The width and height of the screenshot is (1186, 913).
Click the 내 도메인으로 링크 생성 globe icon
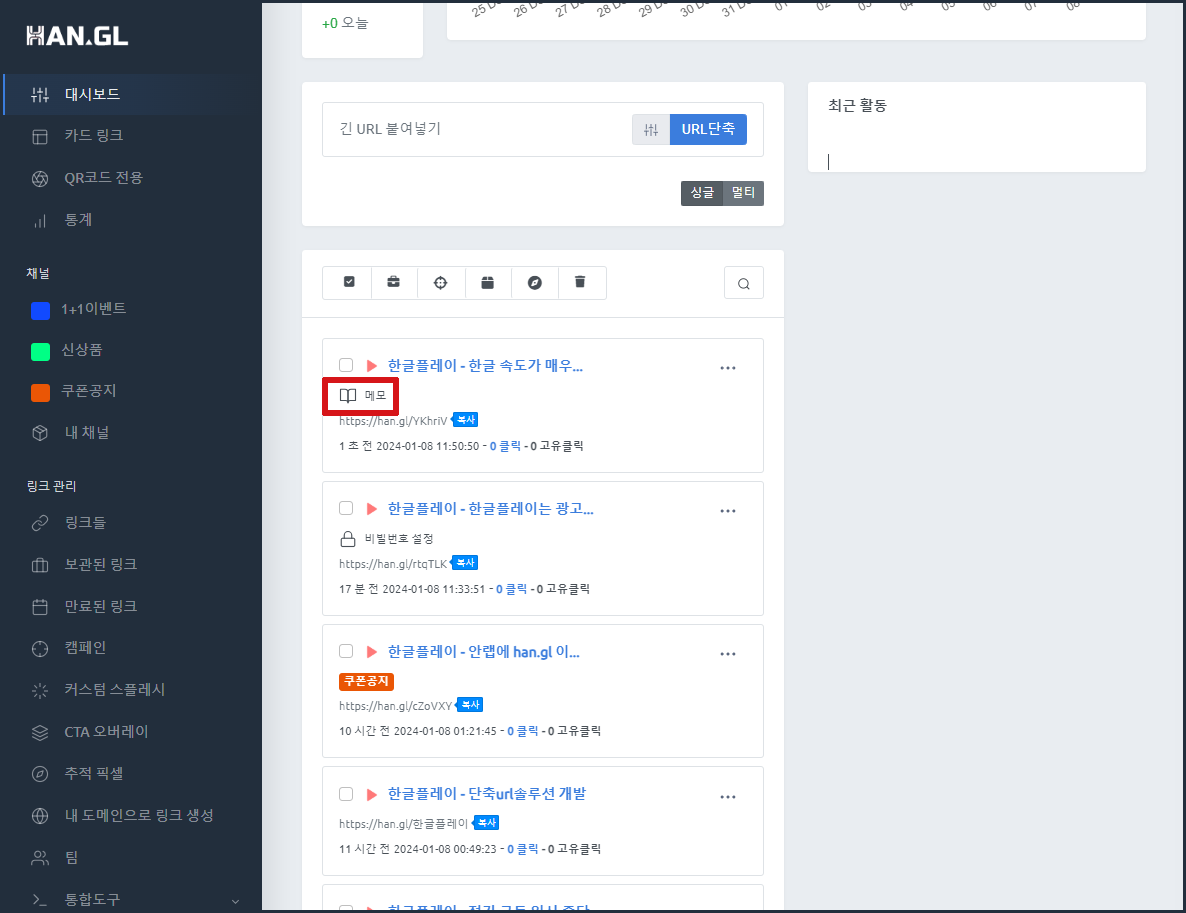40,815
